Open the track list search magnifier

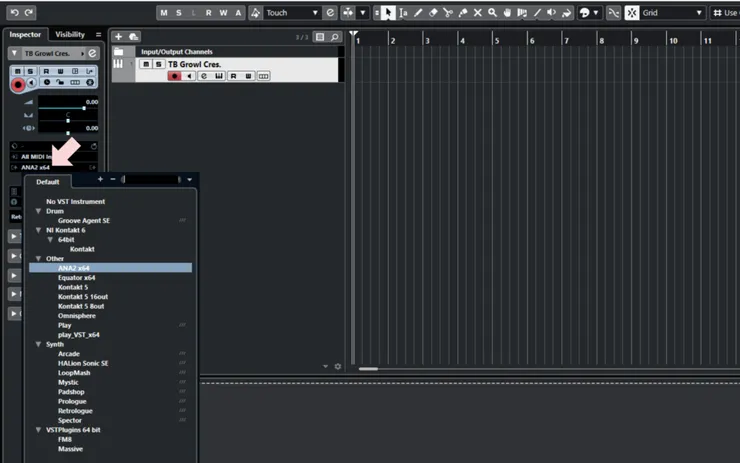tap(335, 37)
